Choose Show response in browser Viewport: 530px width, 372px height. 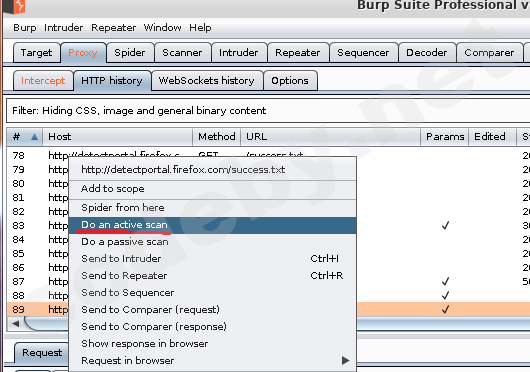click(213, 344)
